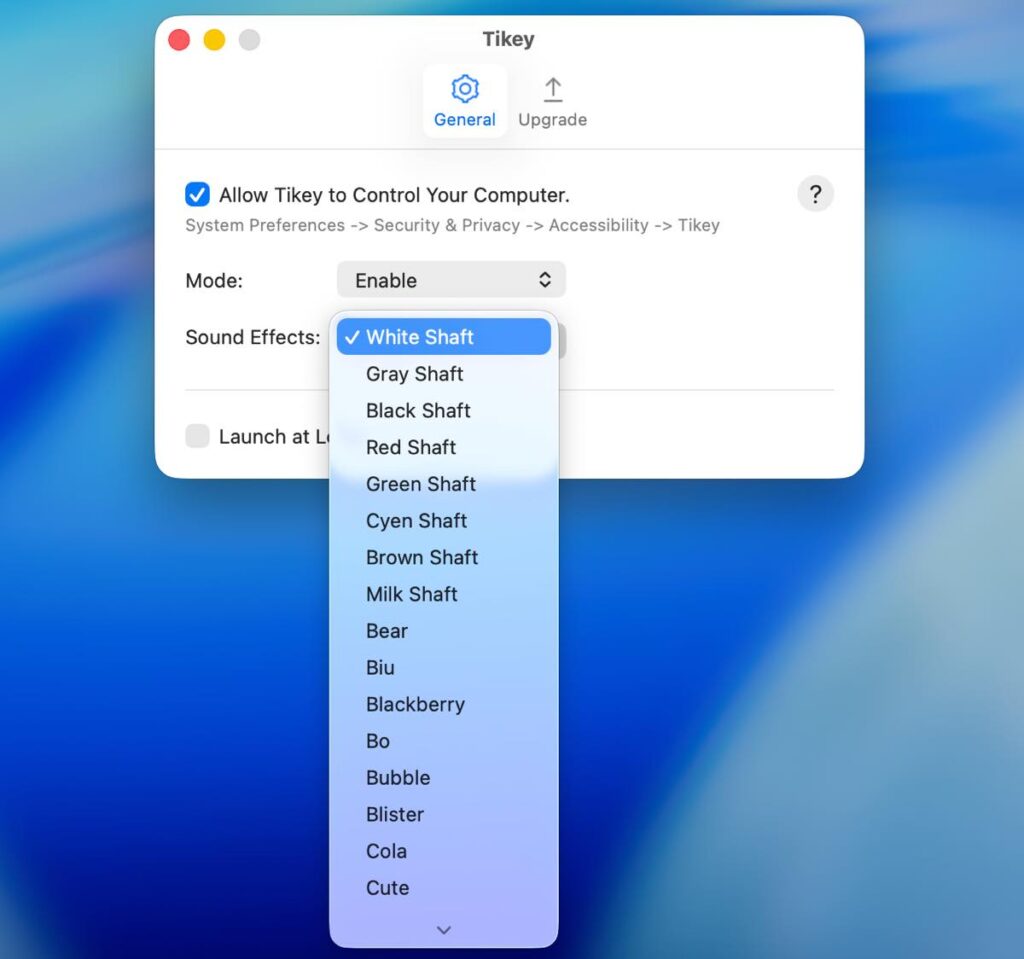The image size is (1024, 959).
Task: Uncheck Allow Tikey to Control Your Computer
Action: tap(198, 195)
